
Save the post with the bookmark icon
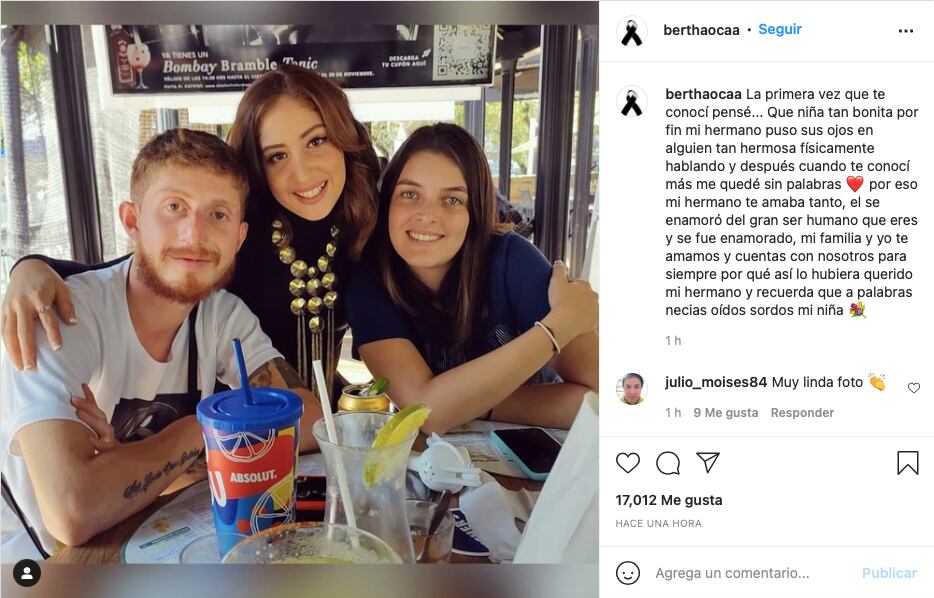click(x=908, y=463)
